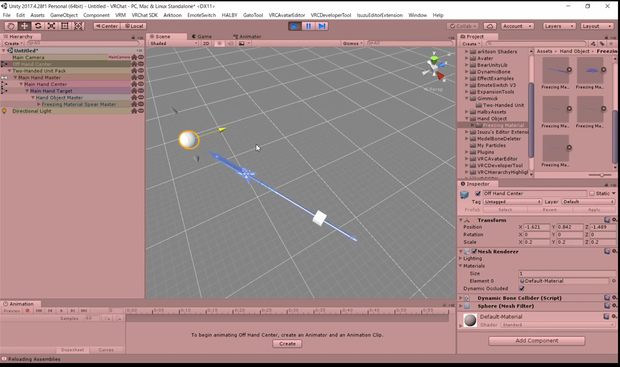Toggle visibility on Hand Object Master row
Screen dimensions: 620x367
pyautogui.click(x=140, y=98)
